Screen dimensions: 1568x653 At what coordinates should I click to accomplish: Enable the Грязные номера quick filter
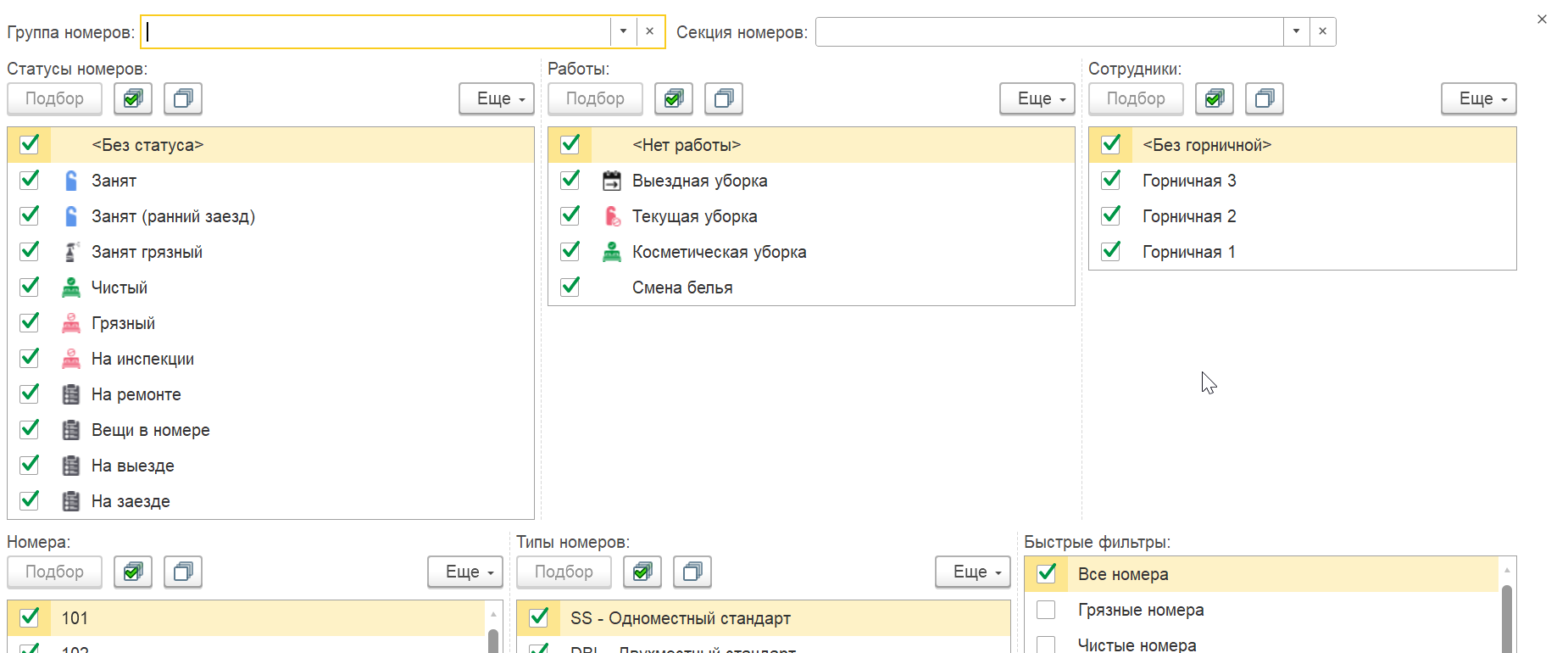[x=1047, y=610]
